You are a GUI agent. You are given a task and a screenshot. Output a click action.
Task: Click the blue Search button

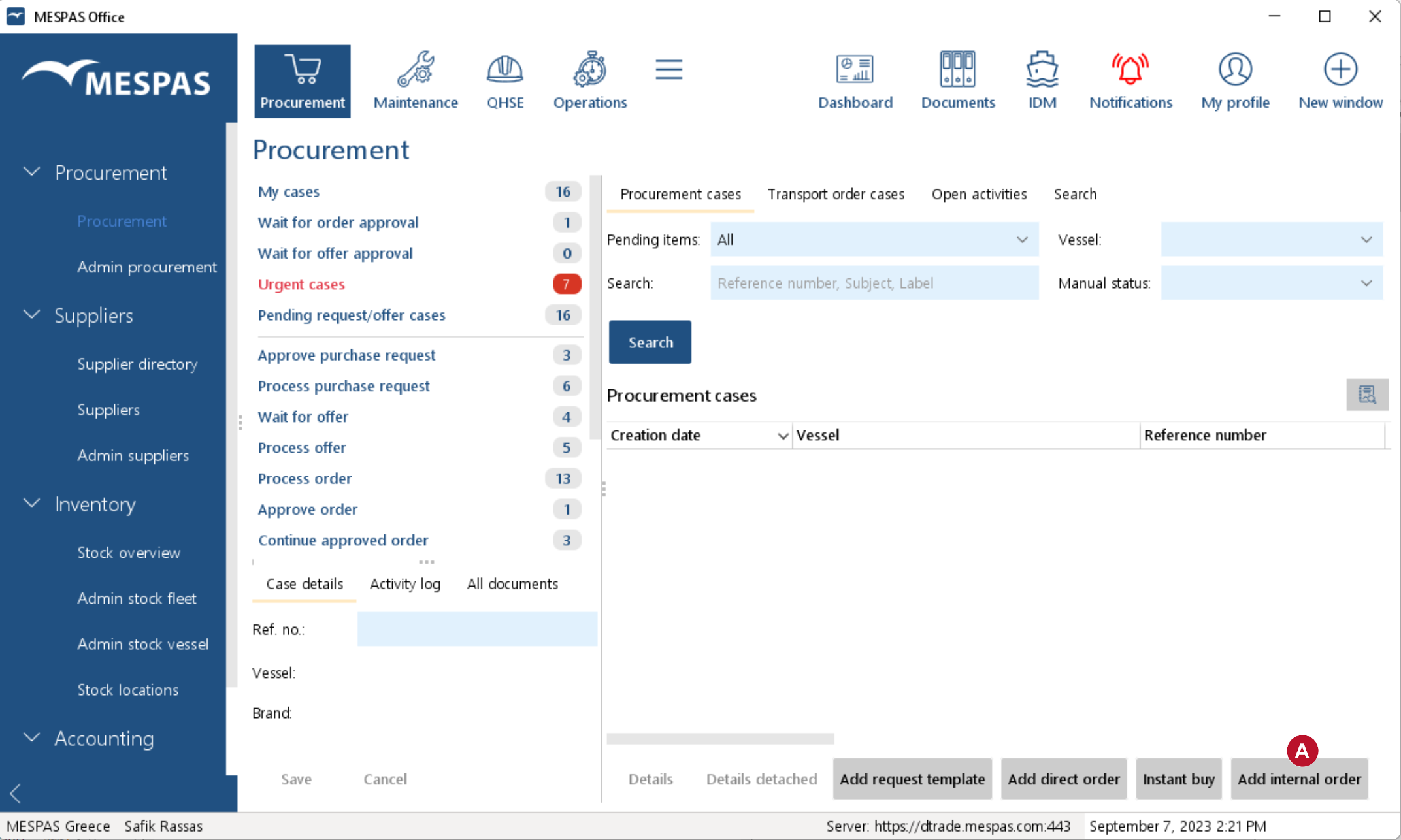650,342
